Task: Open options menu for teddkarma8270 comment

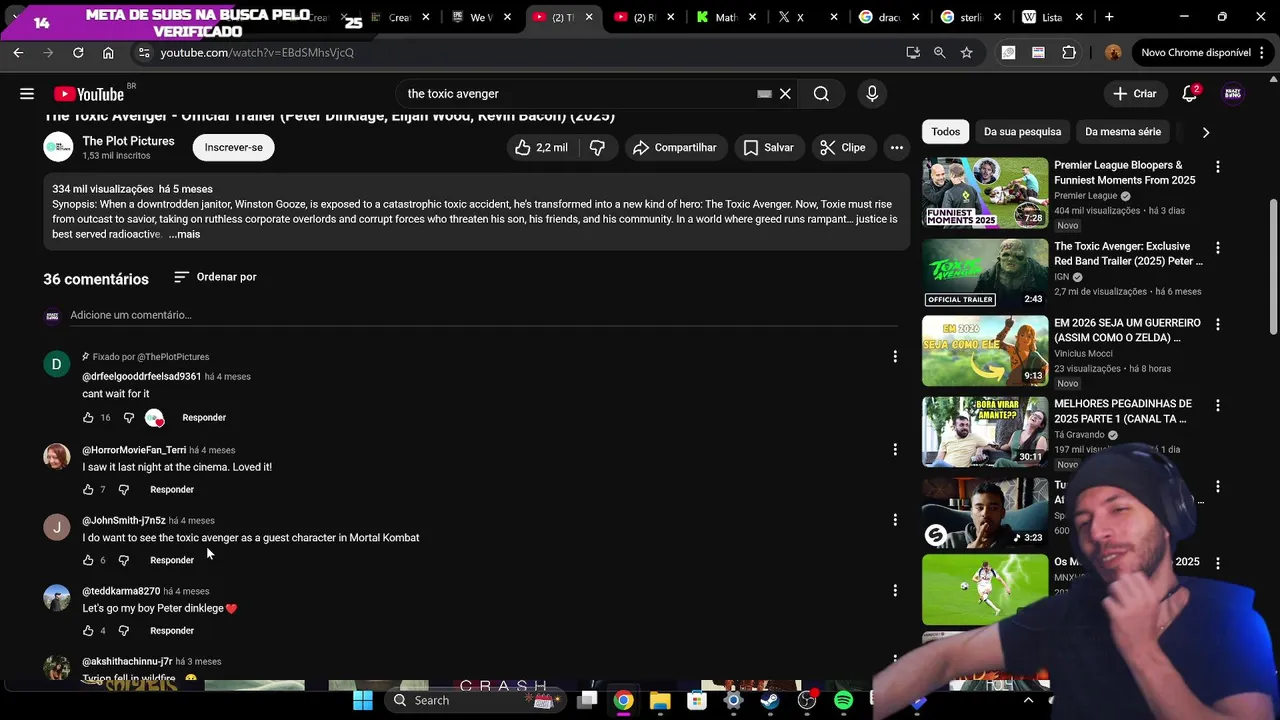Action: coord(895,590)
